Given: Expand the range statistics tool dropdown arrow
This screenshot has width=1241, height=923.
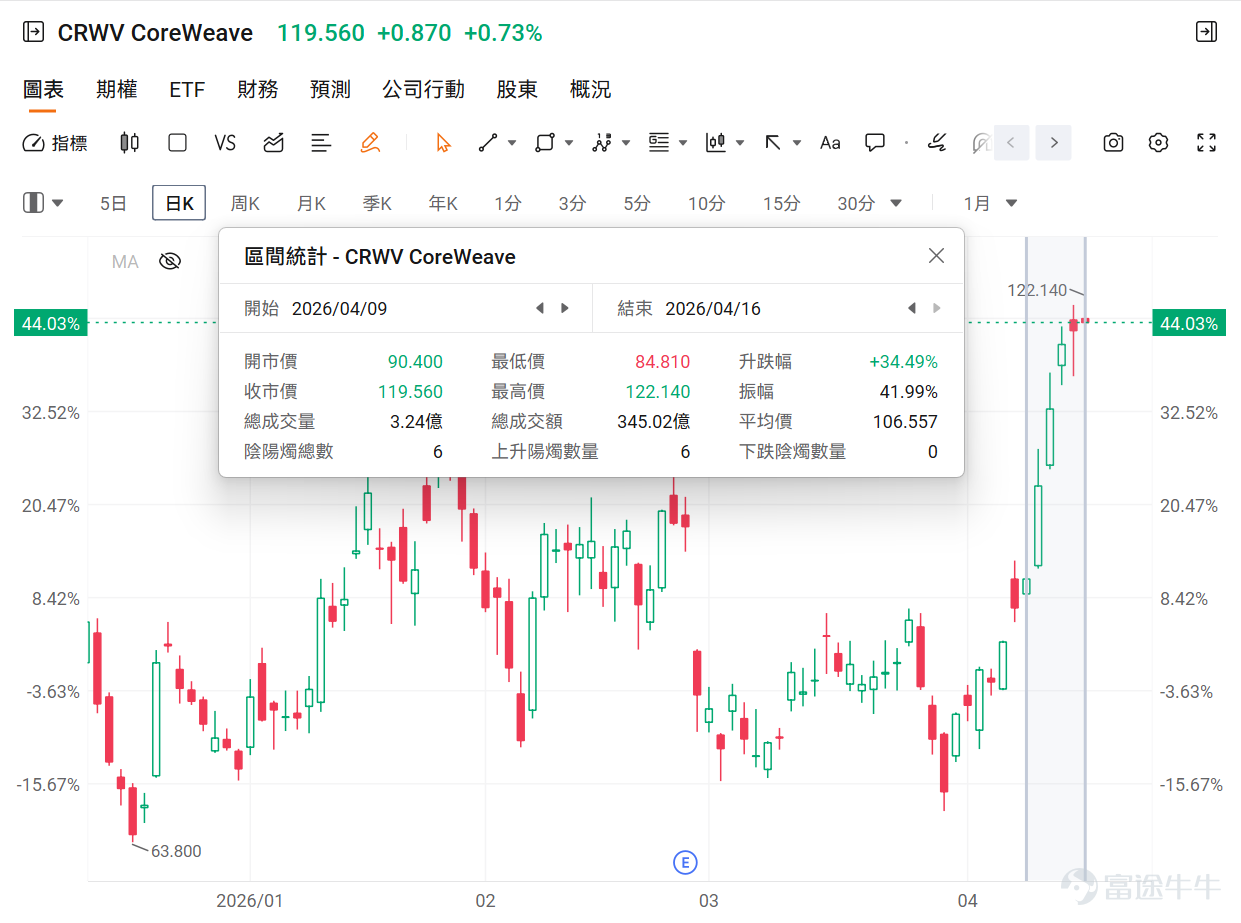Looking at the screenshot, I should pos(740,143).
